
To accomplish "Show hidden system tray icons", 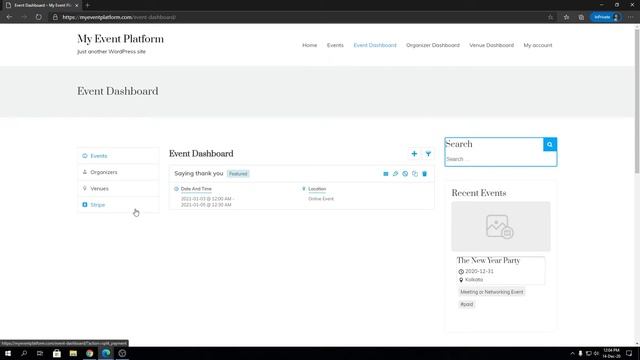I will click(572, 353).
